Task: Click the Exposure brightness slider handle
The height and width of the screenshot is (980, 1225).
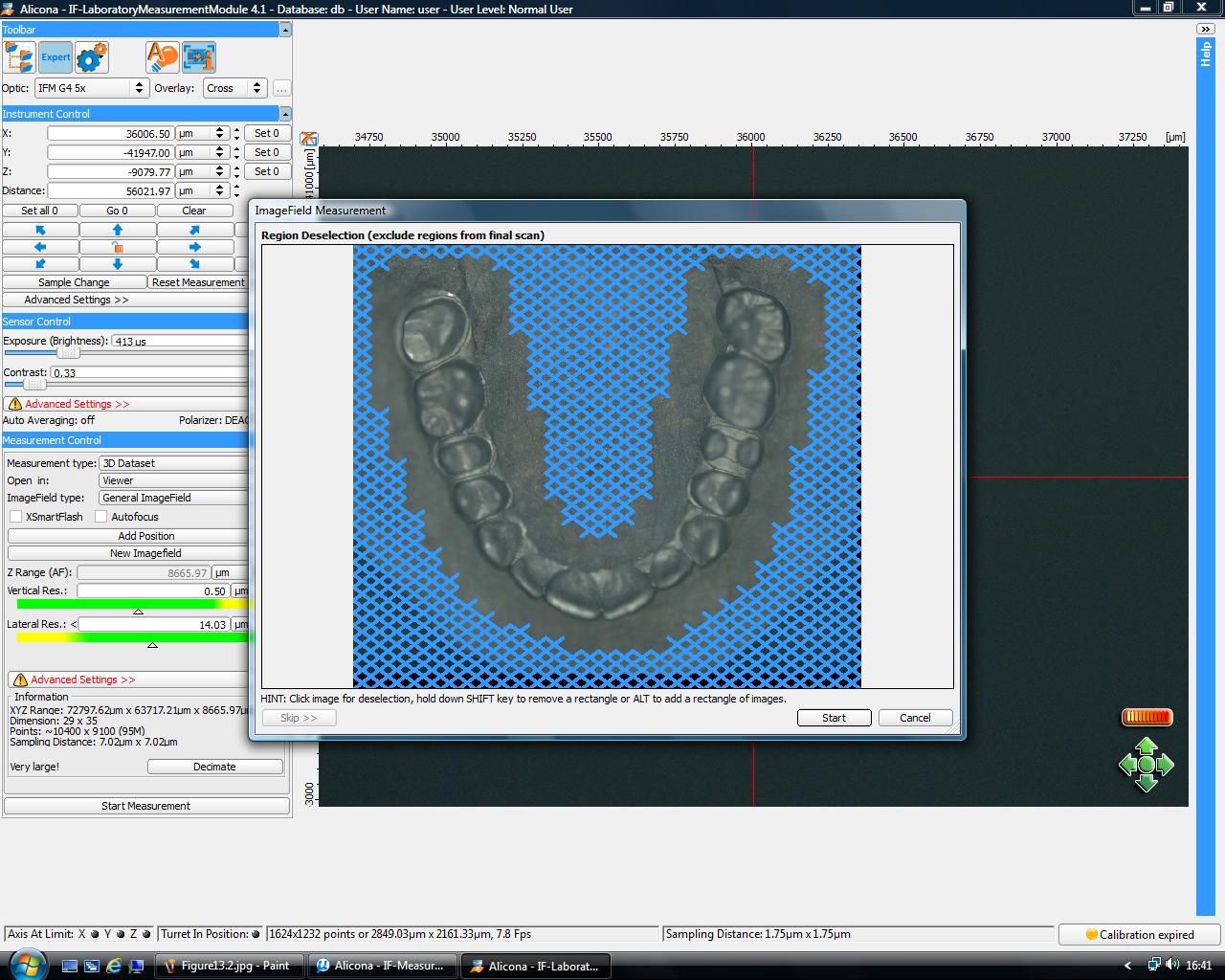Action: 67,353
